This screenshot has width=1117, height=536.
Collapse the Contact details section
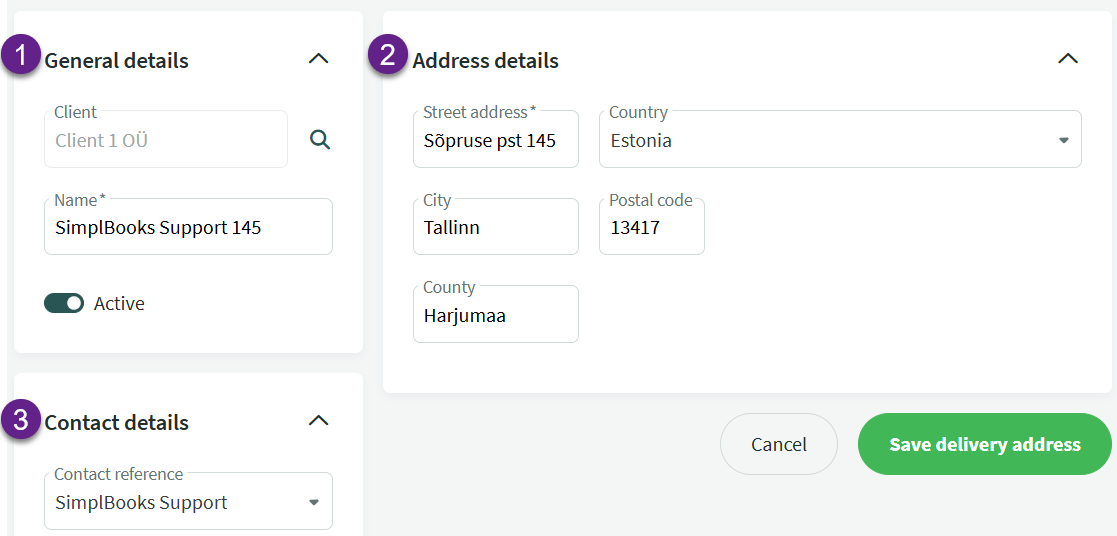[x=318, y=421]
